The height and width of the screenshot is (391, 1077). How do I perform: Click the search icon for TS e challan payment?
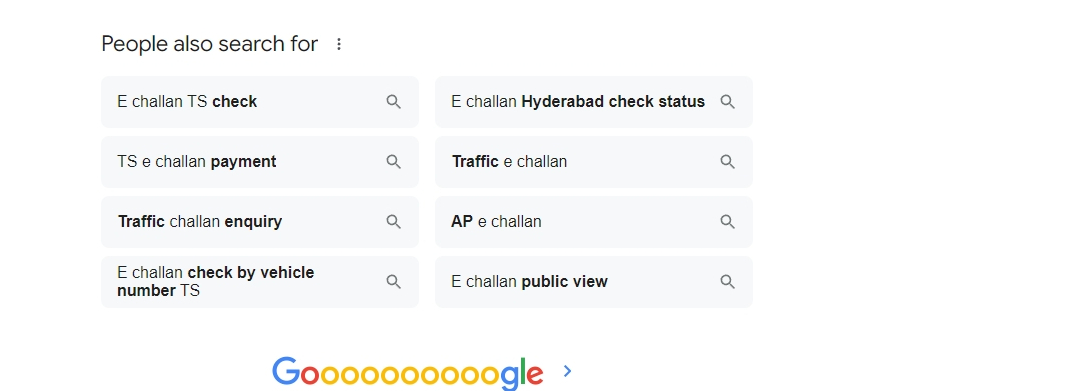click(394, 161)
